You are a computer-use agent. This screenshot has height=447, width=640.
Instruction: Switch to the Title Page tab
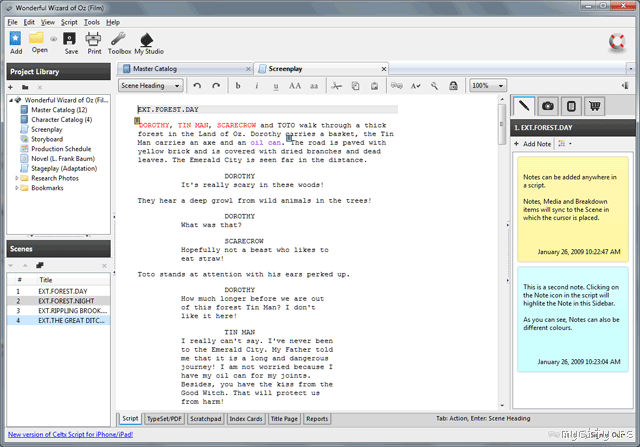tap(284, 419)
